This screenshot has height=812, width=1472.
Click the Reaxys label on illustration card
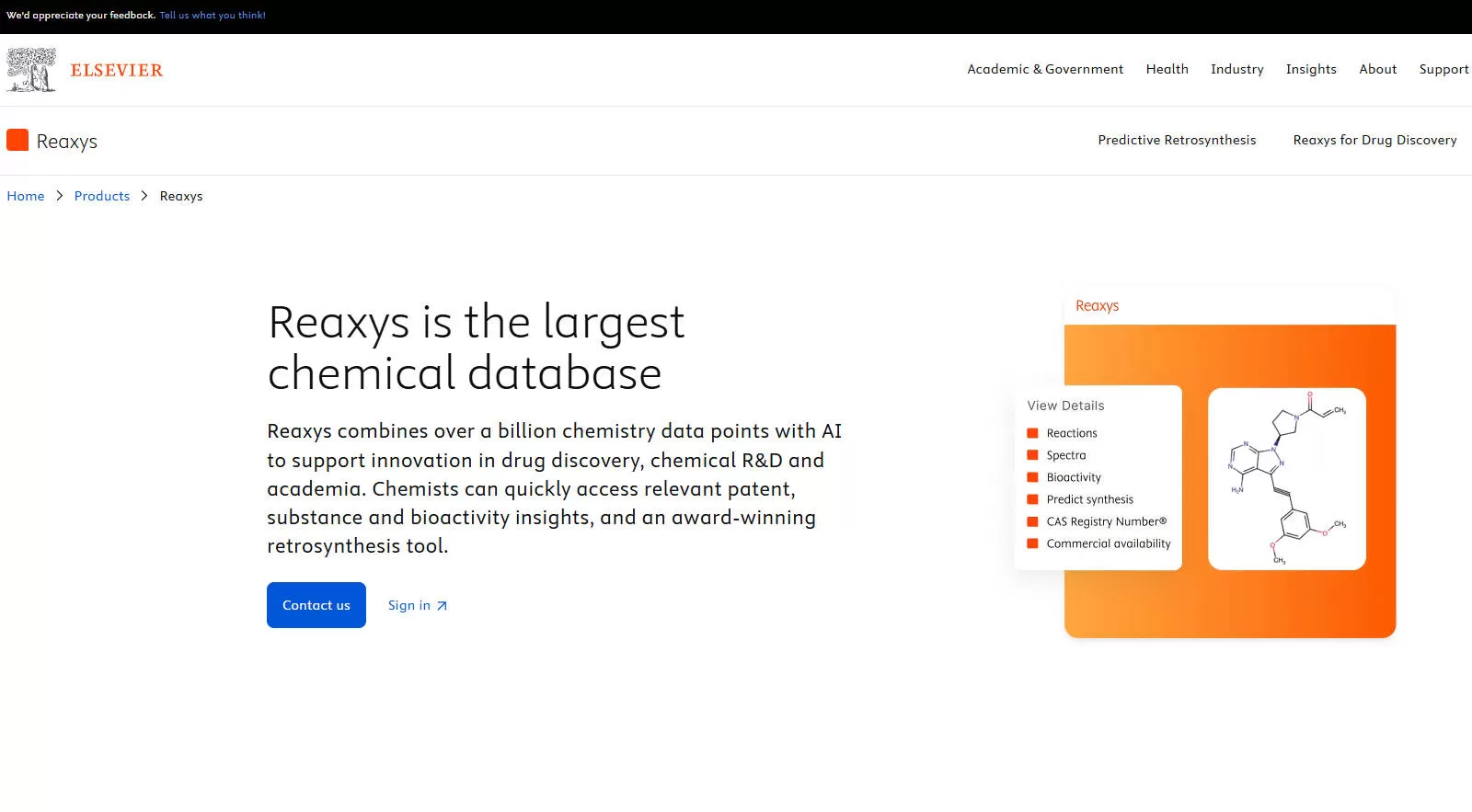pos(1097,305)
